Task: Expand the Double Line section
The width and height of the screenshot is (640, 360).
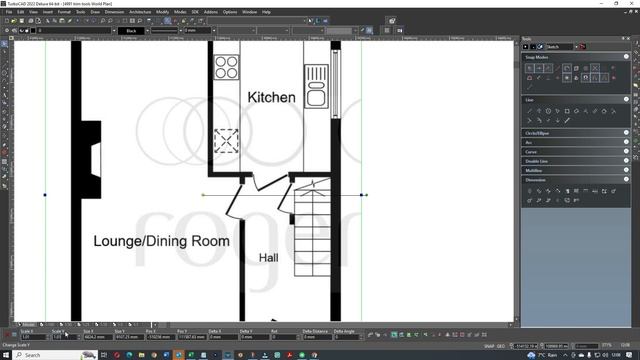Action: point(626,161)
